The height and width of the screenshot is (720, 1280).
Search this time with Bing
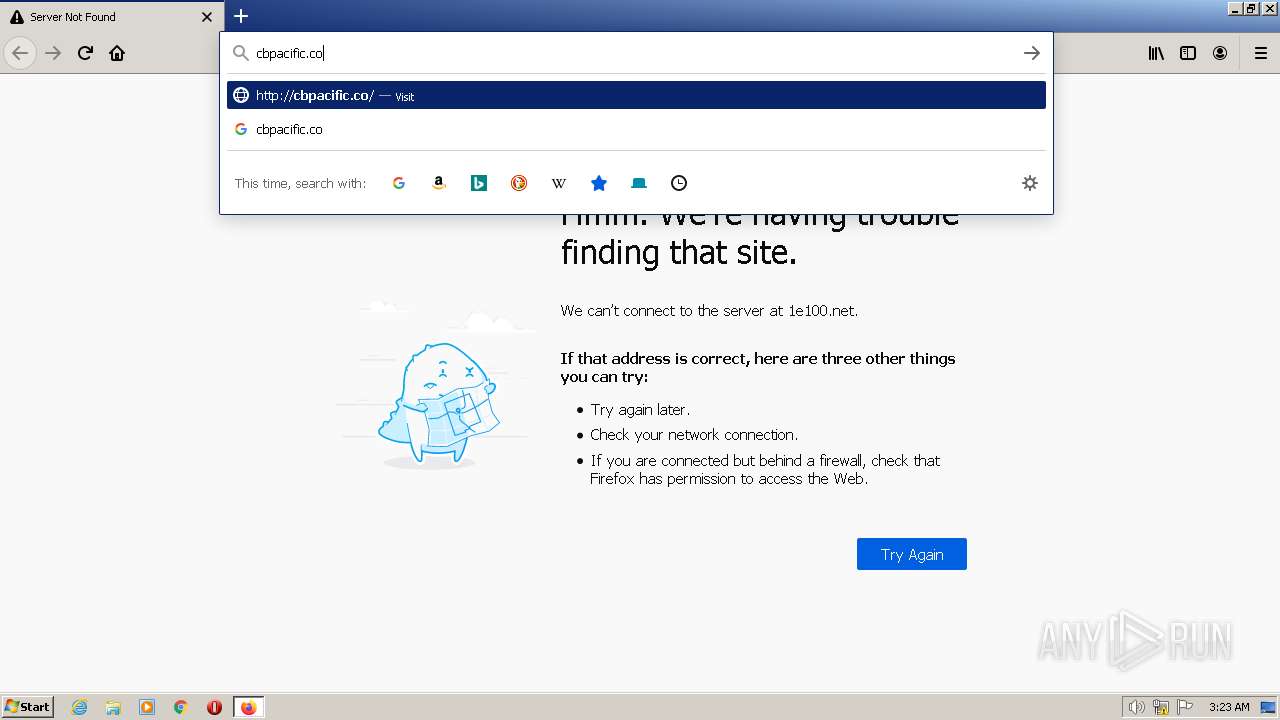point(479,183)
